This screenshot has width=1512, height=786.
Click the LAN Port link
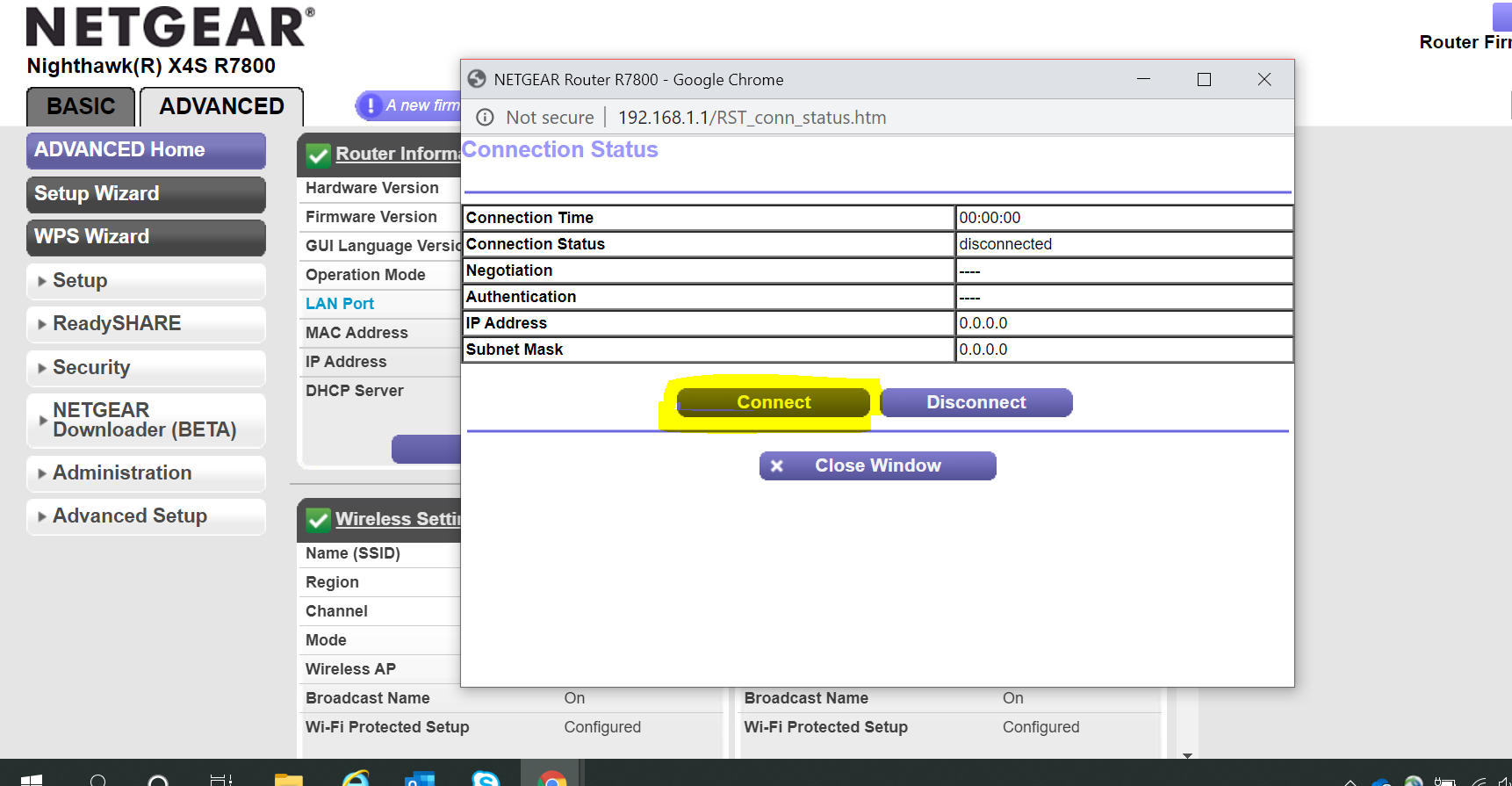(340, 304)
